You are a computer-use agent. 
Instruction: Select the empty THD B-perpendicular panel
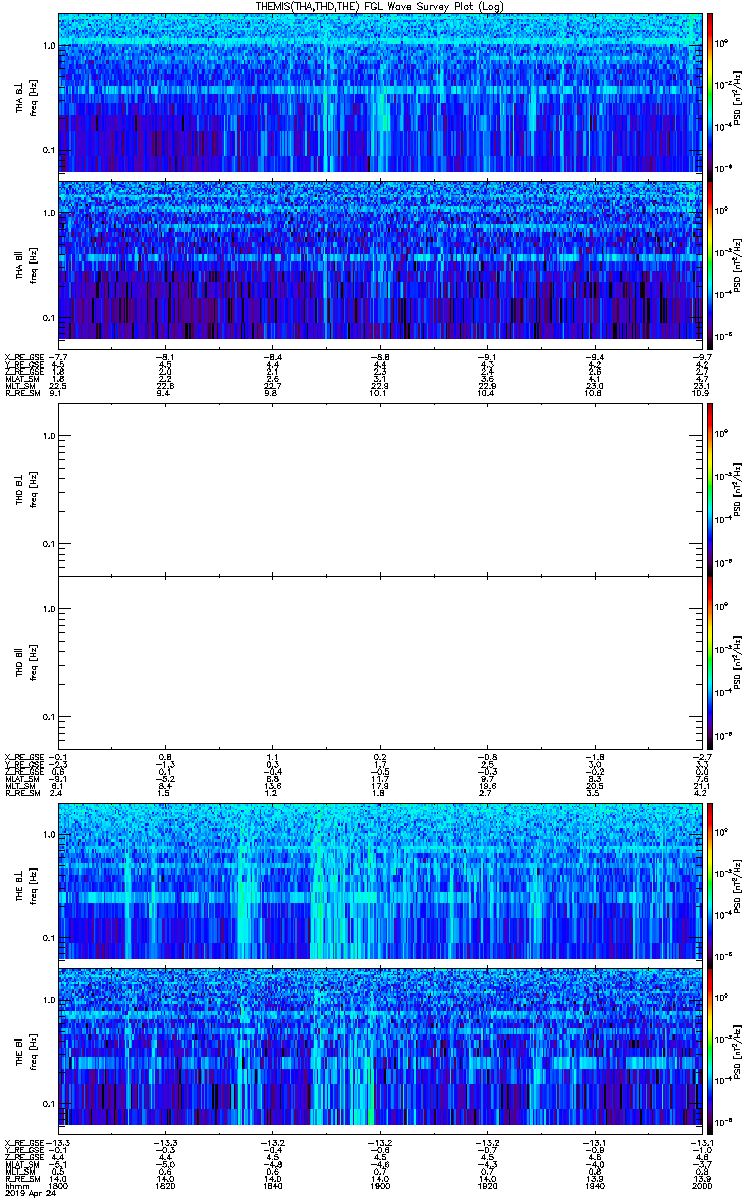[379, 488]
